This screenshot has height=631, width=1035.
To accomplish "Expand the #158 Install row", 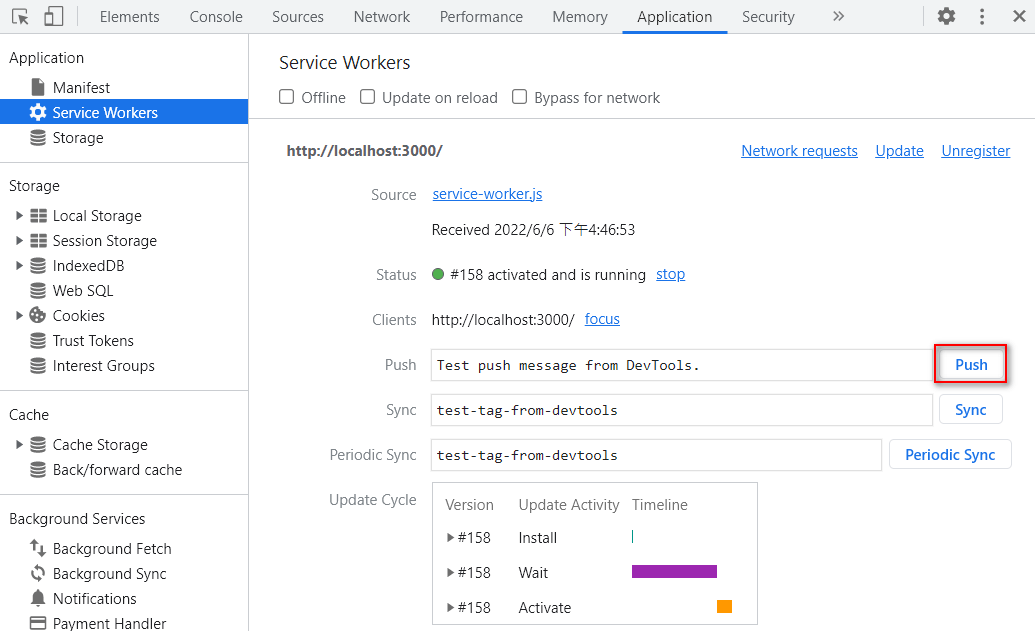I will click(x=451, y=538).
